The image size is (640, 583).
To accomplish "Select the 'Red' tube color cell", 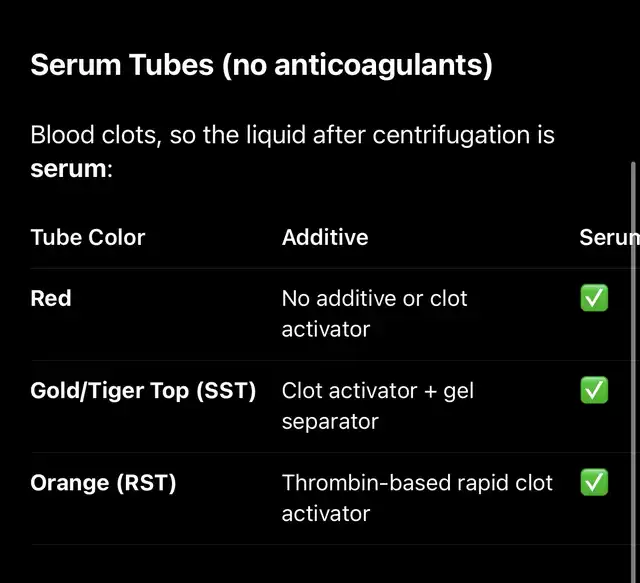I will pos(51,298).
